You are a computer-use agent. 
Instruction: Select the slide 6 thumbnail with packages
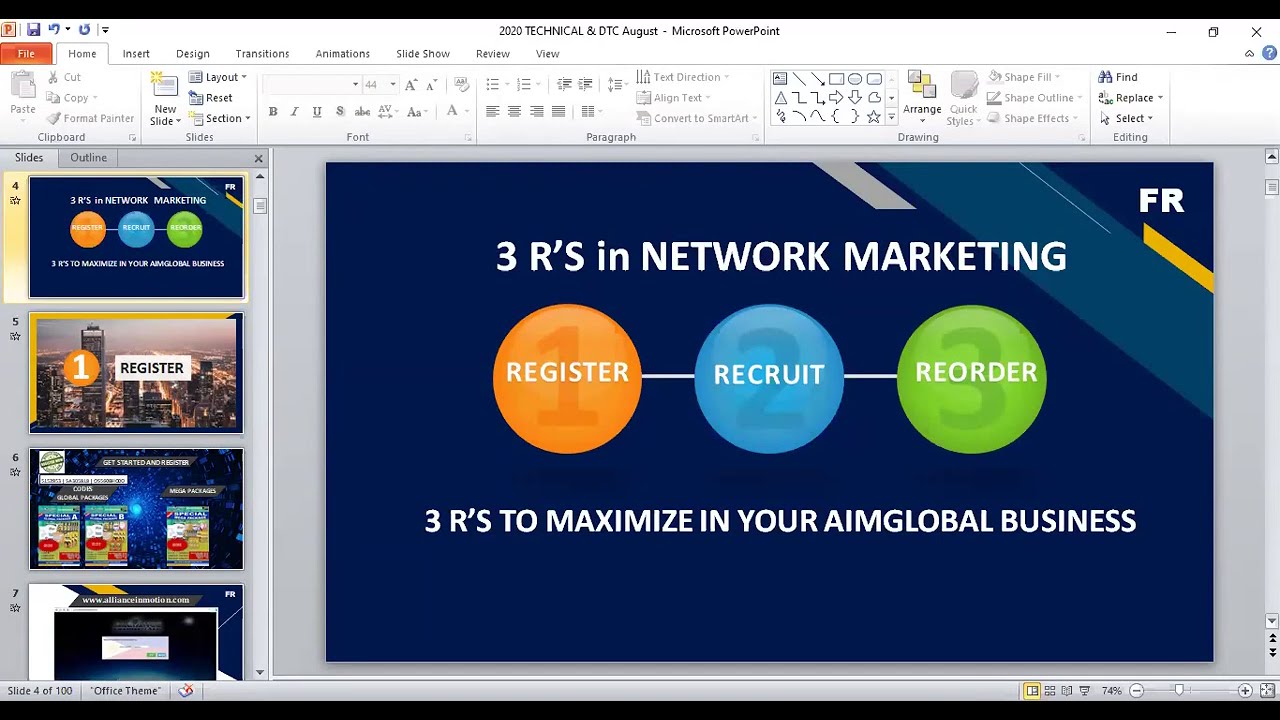coord(136,509)
